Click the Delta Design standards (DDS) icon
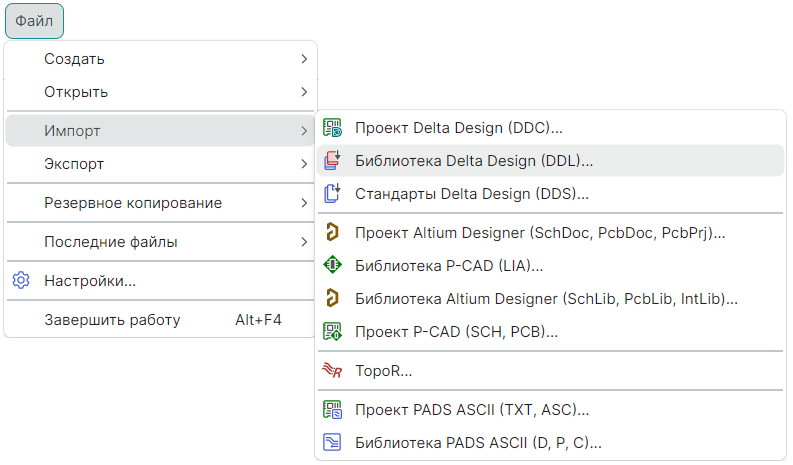This screenshot has width=793, height=465. pyautogui.click(x=333, y=193)
